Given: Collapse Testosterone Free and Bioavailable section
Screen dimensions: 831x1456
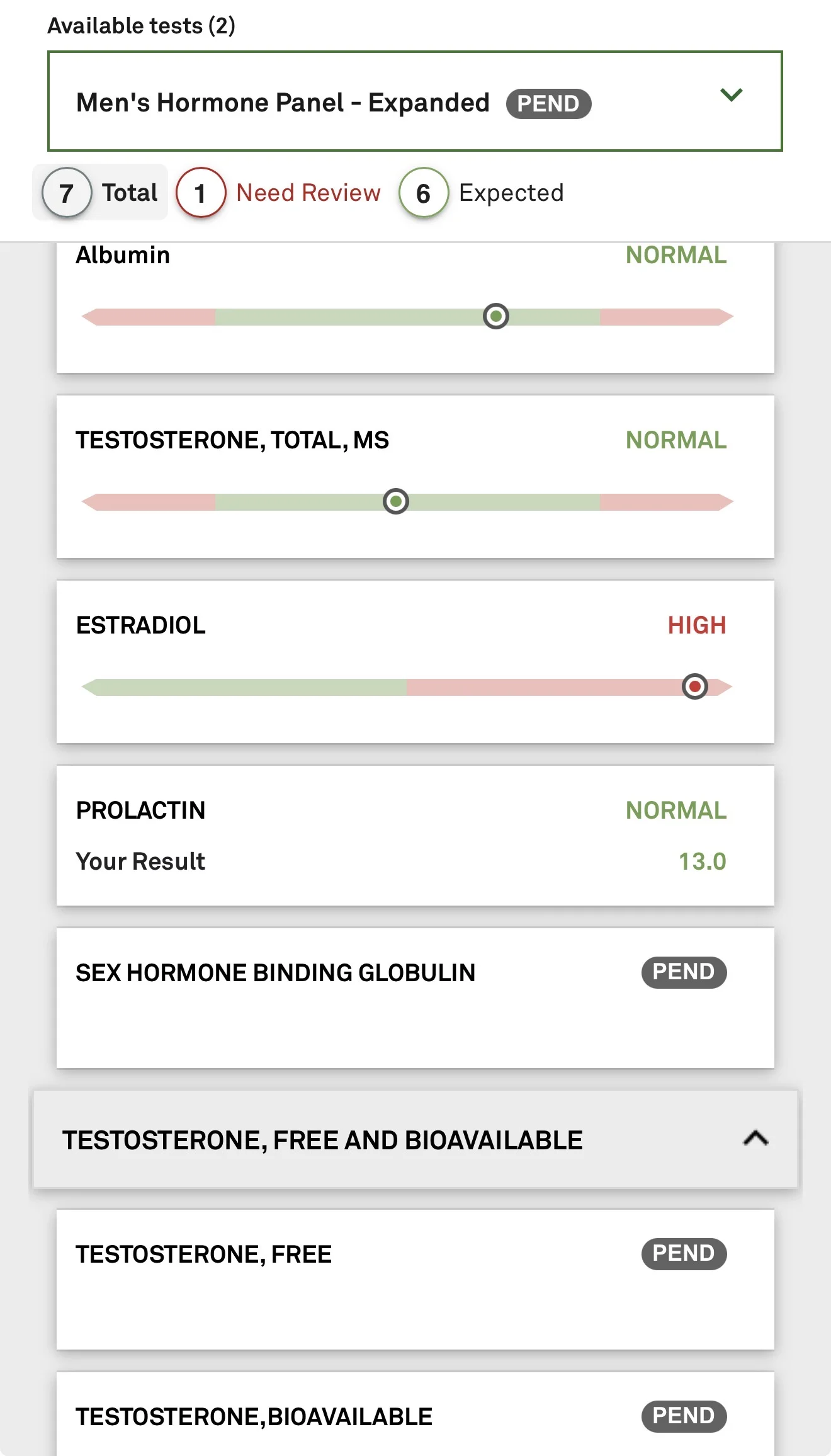Looking at the screenshot, I should 755,1139.
